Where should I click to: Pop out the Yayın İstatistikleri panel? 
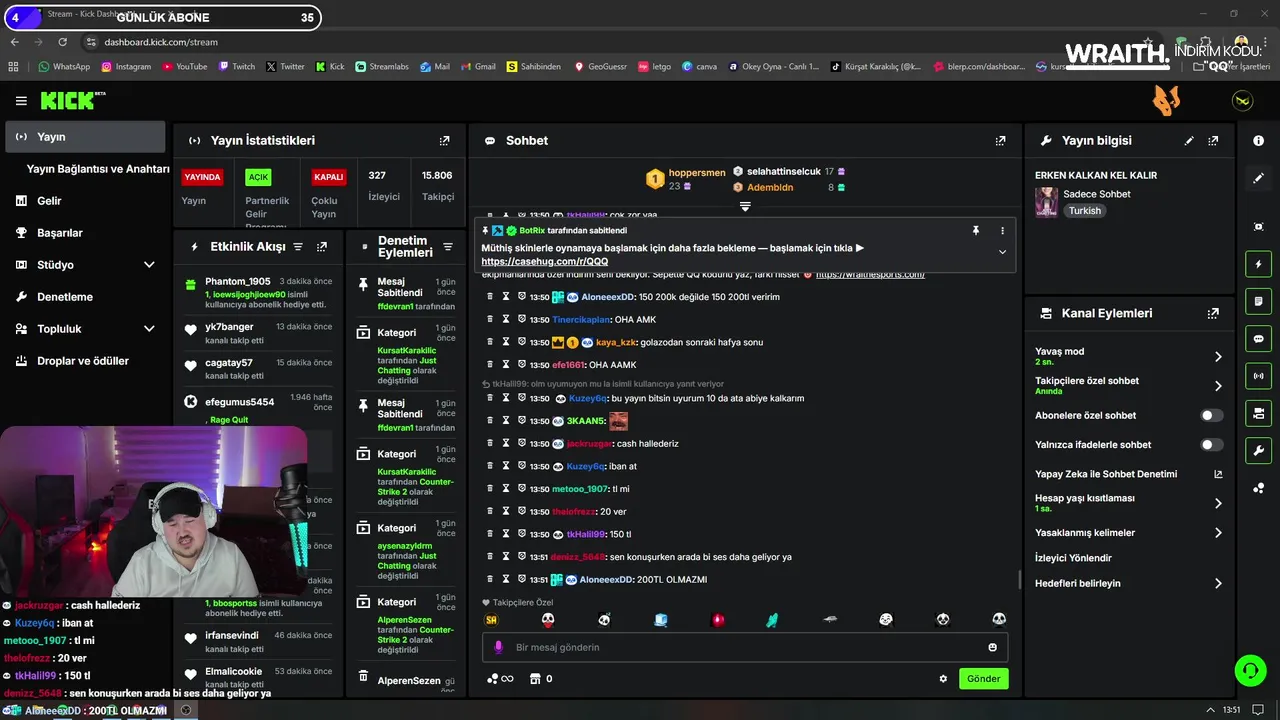(445, 141)
